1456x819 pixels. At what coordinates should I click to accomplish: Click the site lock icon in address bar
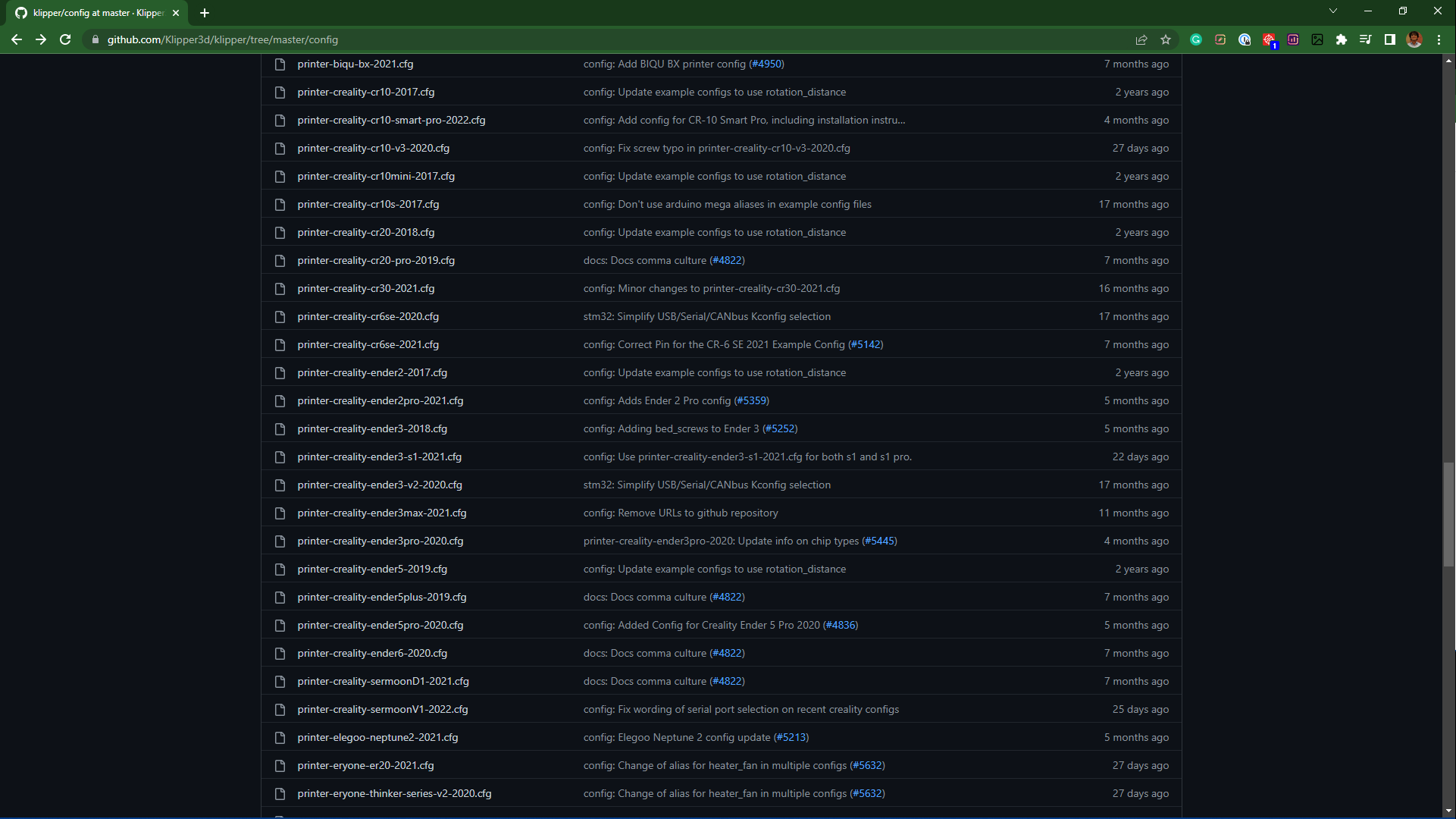point(95,39)
